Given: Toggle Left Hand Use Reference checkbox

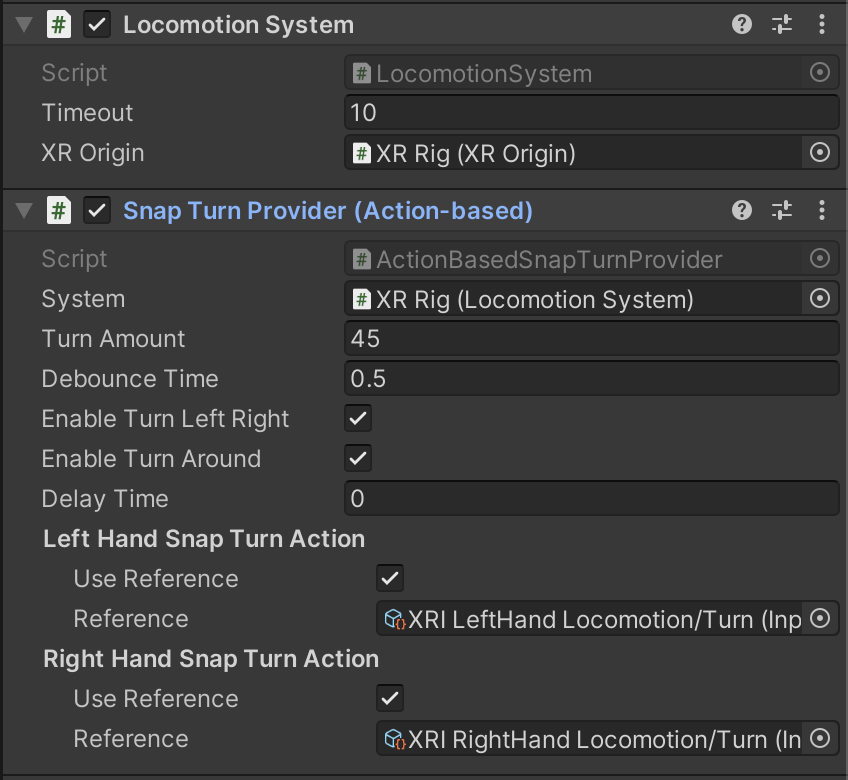Looking at the screenshot, I should click(x=390, y=579).
